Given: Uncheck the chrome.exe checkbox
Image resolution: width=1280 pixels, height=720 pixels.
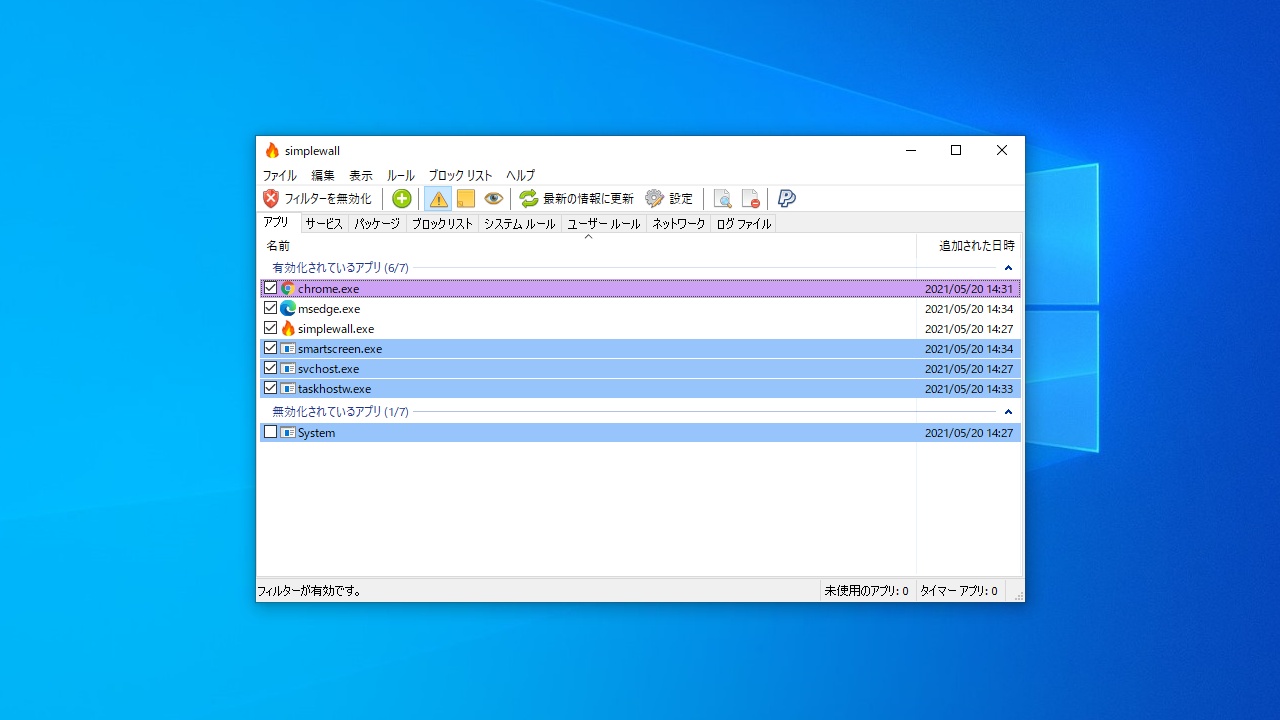Looking at the screenshot, I should [x=270, y=288].
